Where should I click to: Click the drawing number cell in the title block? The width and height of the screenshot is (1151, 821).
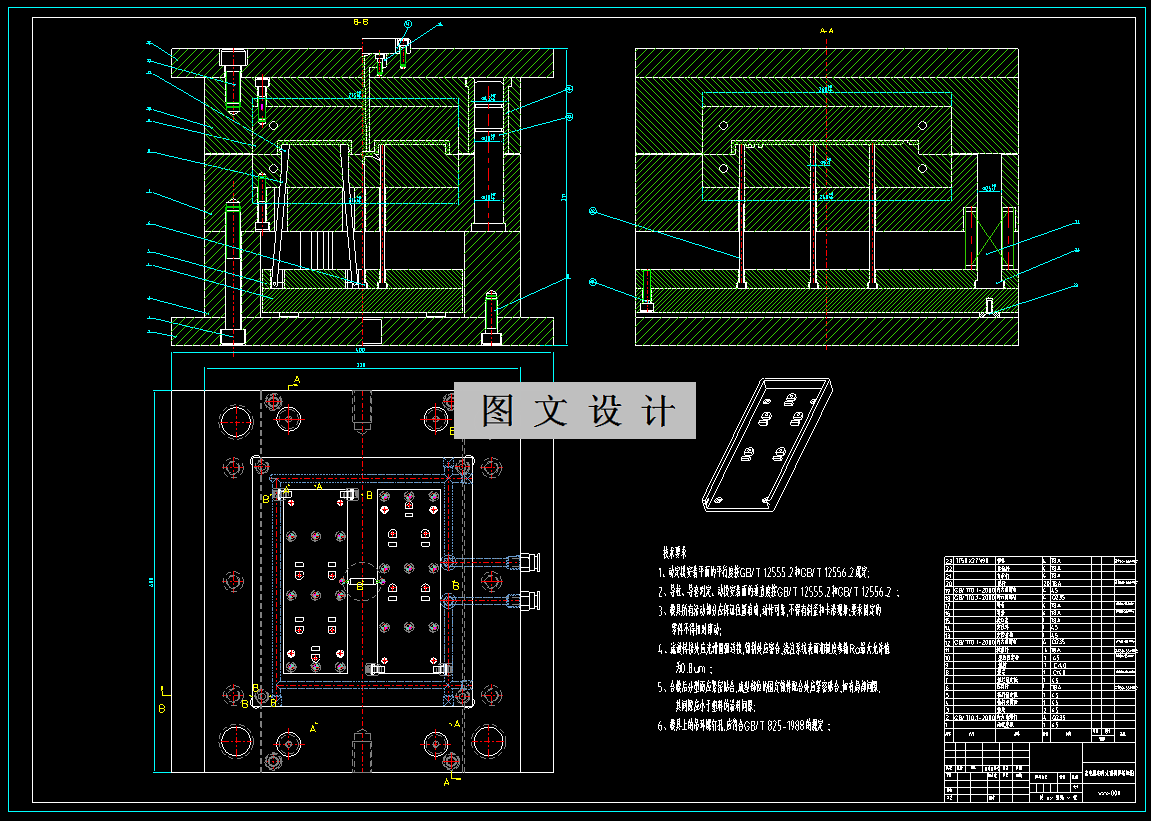[1109, 793]
